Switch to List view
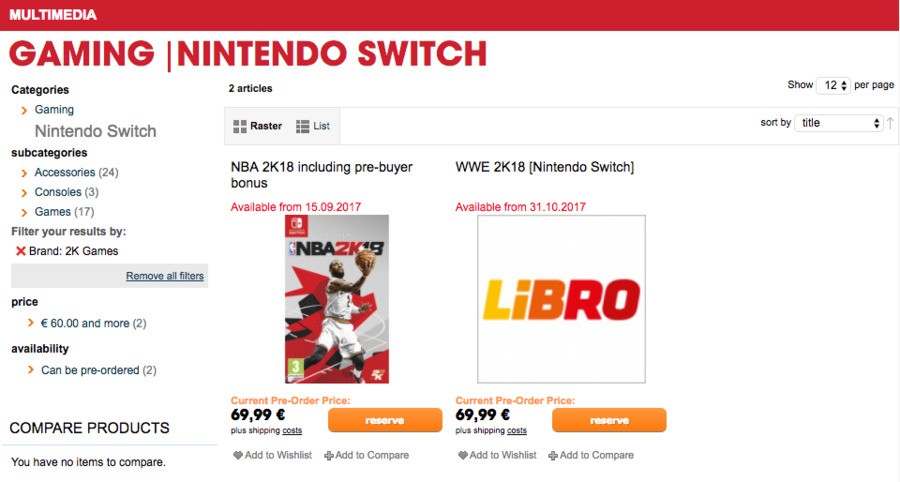Image resolution: width=900 pixels, height=482 pixels. [x=313, y=126]
